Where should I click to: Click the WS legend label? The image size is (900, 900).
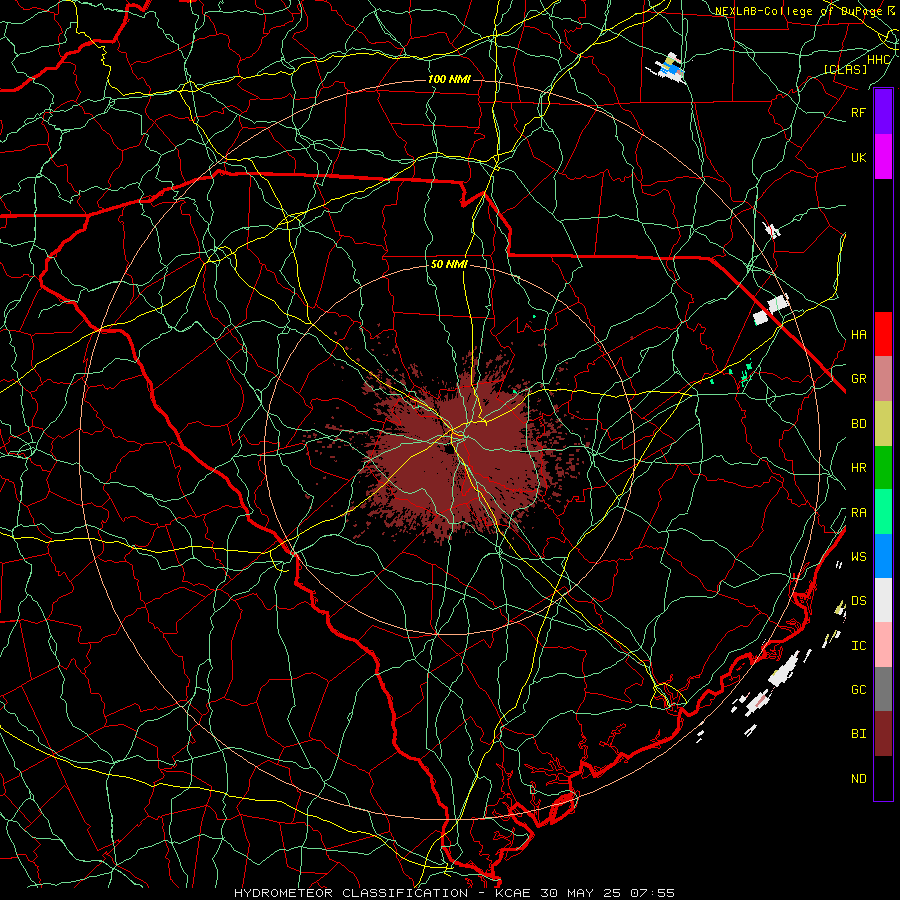coord(858,557)
